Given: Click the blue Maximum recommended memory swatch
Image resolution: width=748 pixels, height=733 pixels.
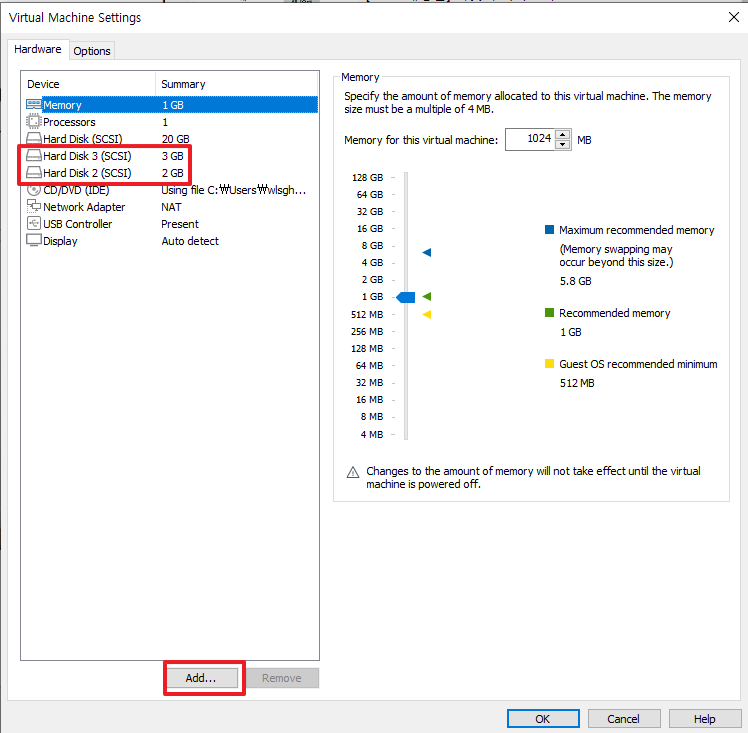Looking at the screenshot, I should point(550,229).
